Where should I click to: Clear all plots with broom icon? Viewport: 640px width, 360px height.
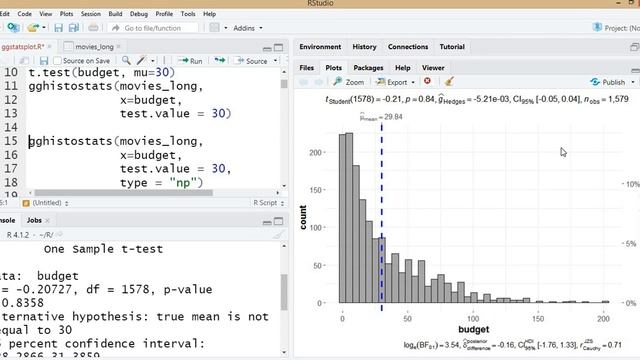coord(449,82)
